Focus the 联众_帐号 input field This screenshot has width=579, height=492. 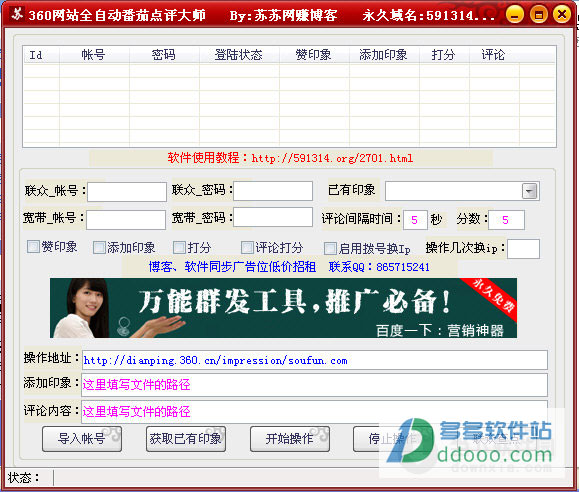point(127,192)
